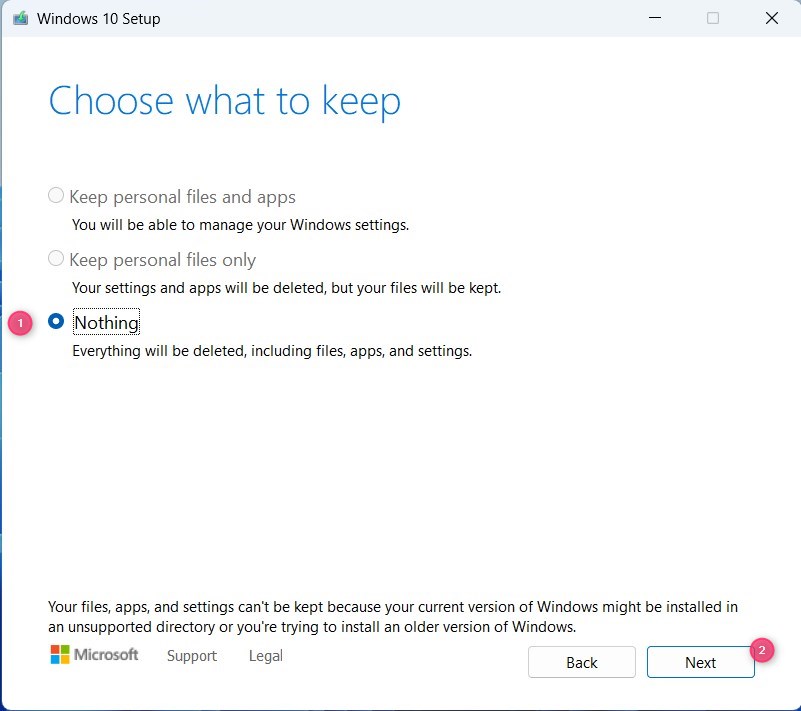This screenshot has width=801, height=711.
Task: Select Keep personal files only option
Action: point(56,258)
